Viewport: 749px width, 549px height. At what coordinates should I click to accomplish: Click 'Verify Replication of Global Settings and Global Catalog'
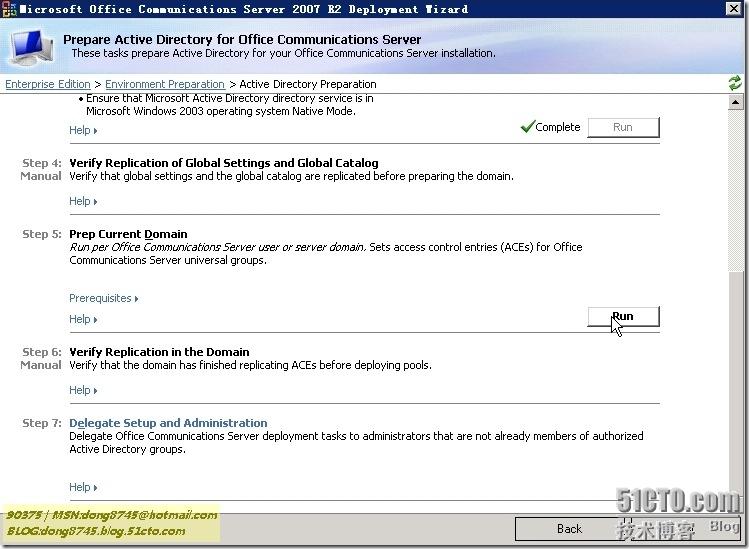point(224,163)
